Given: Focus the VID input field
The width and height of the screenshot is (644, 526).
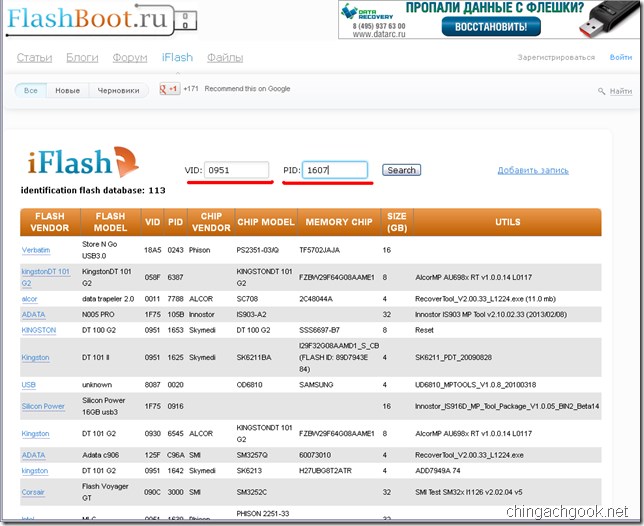Looking at the screenshot, I should [x=237, y=170].
